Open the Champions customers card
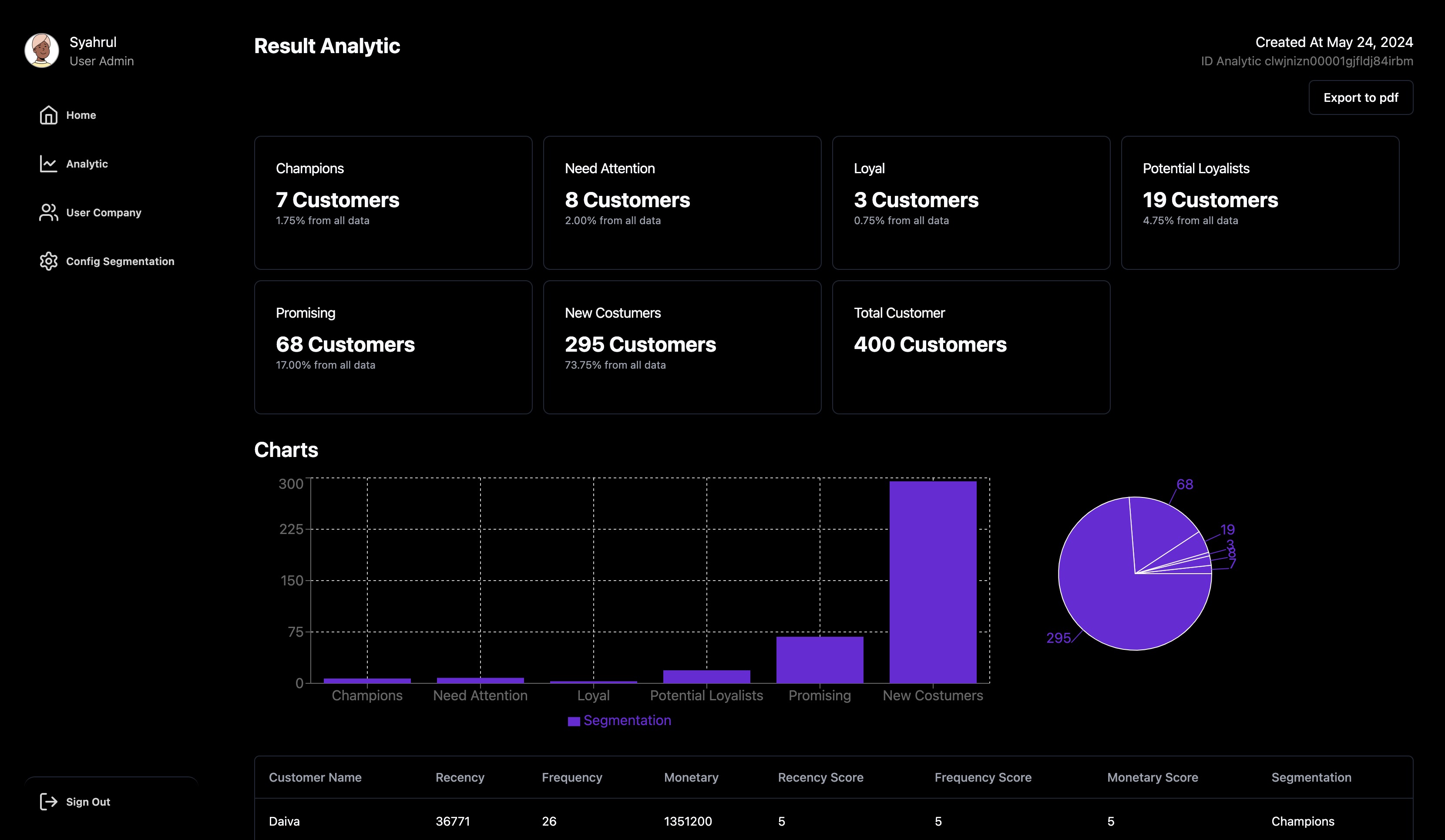1445x840 pixels. 393,202
